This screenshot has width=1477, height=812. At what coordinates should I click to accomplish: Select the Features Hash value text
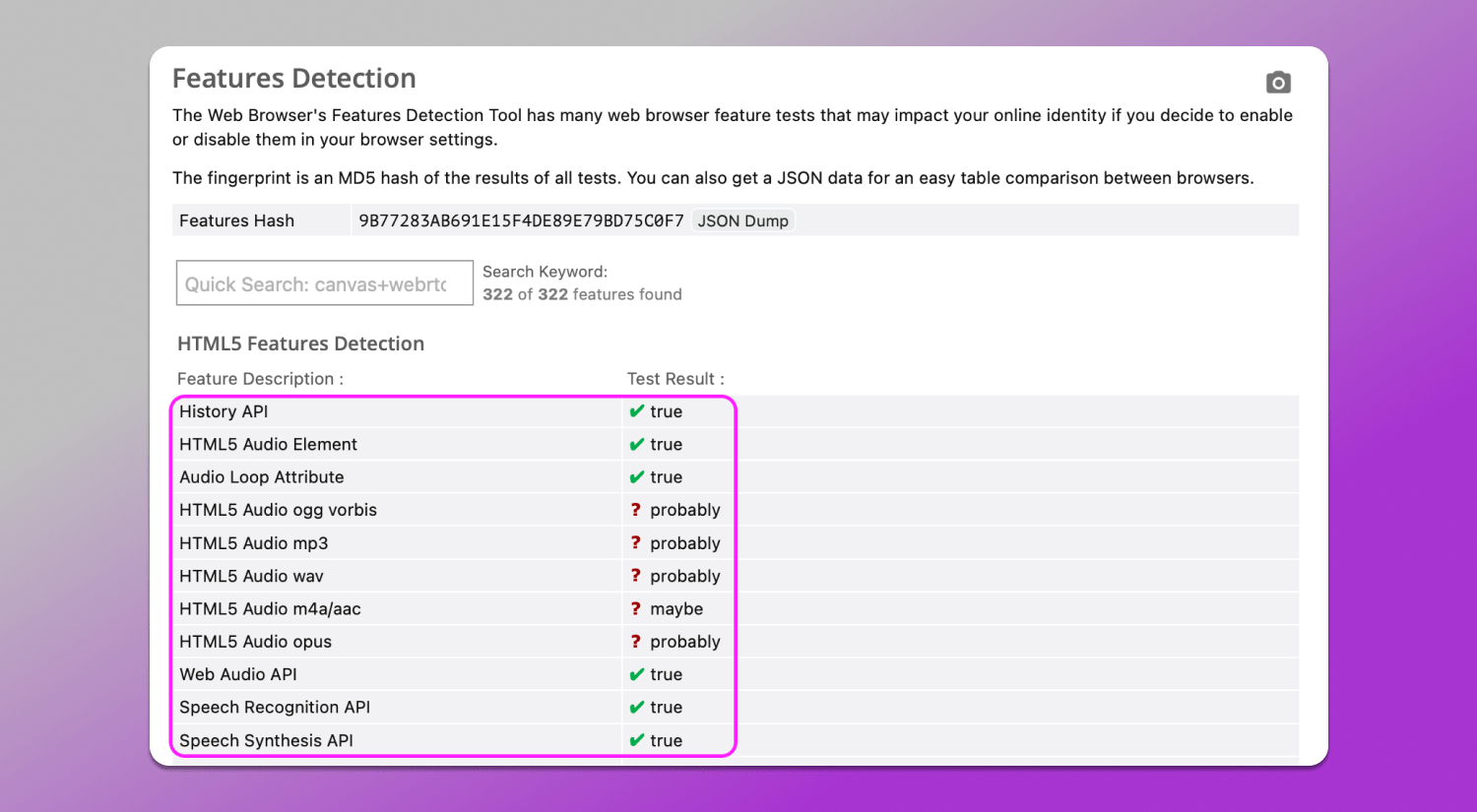(521, 220)
